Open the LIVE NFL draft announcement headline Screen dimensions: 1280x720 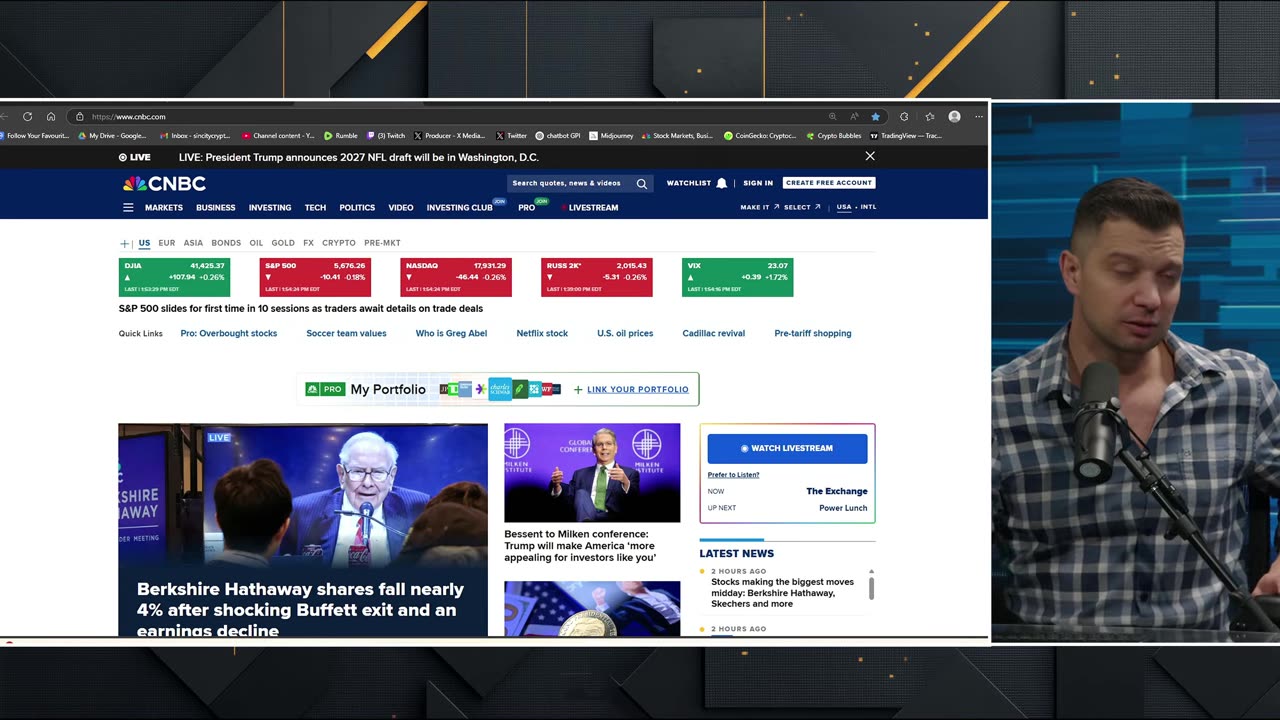(x=358, y=157)
